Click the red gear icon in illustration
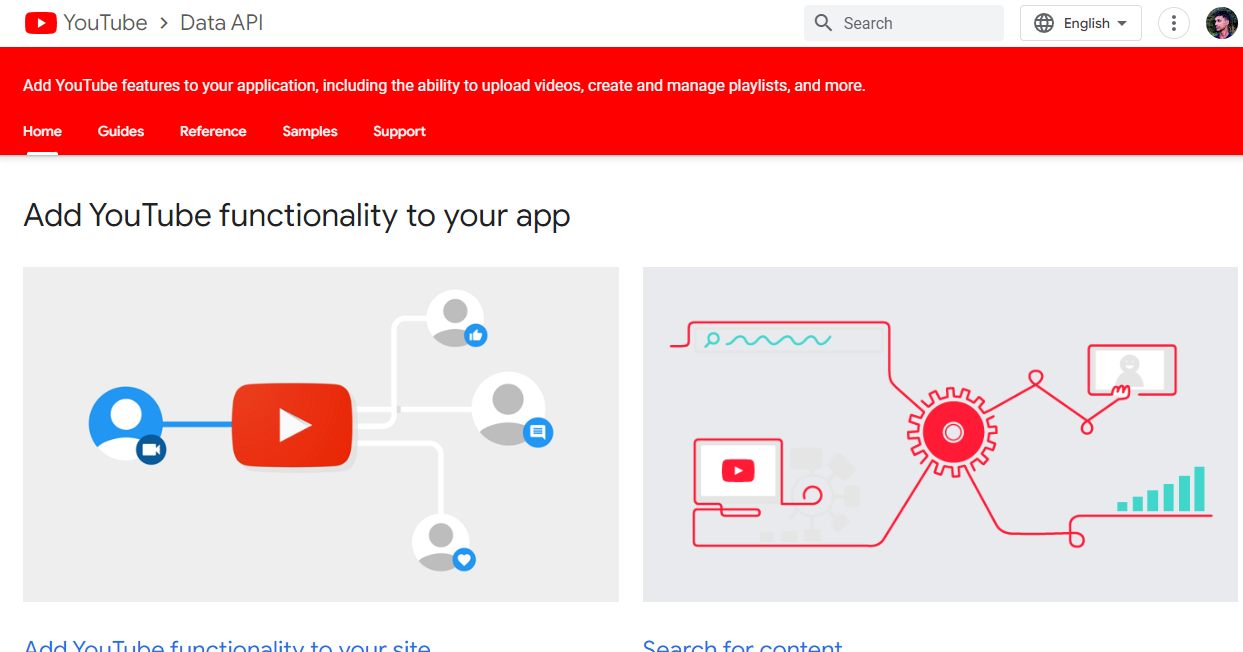The height and width of the screenshot is (652, 1243). (x=952, y=432)
